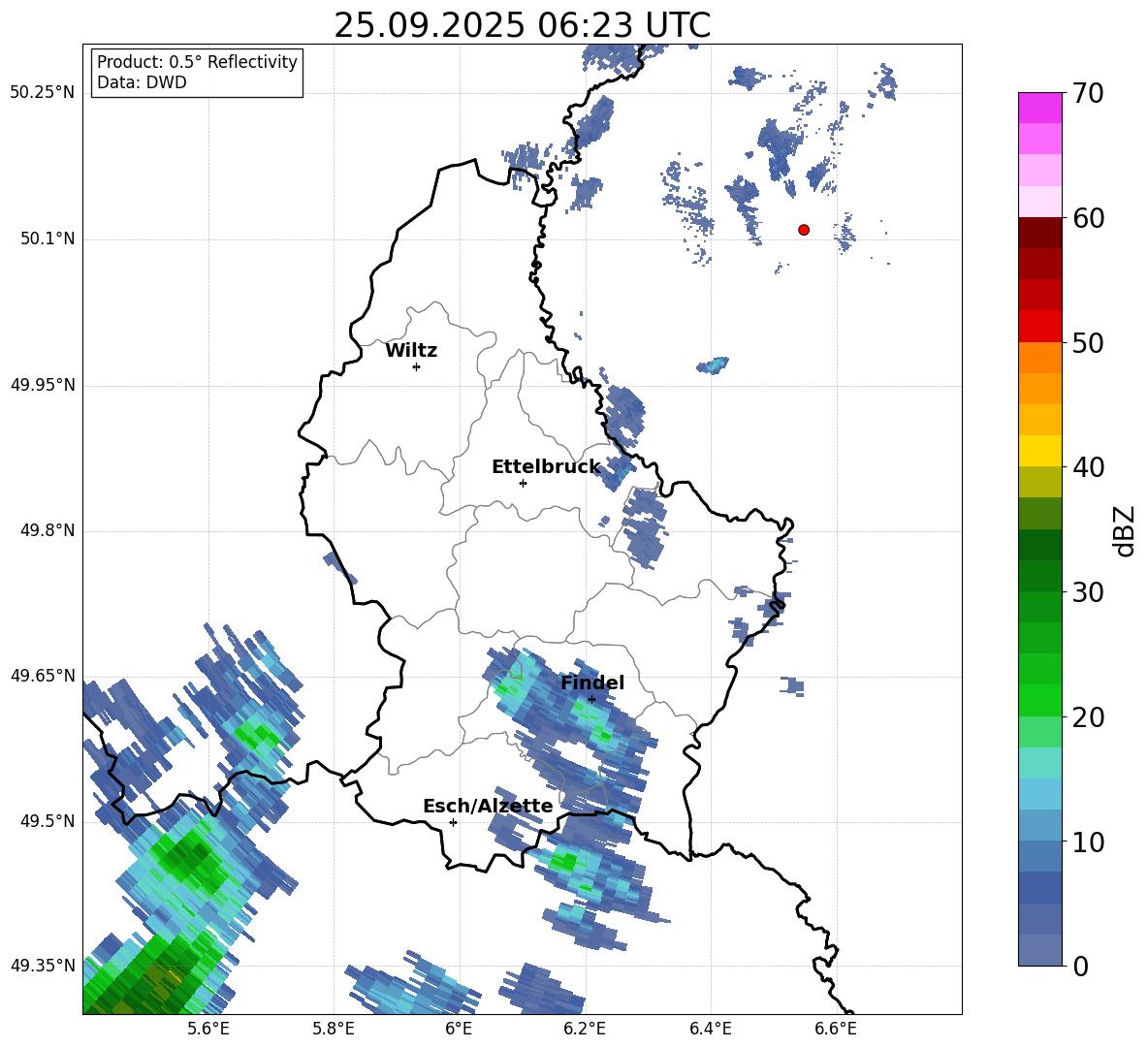Viewport: 1148px width, 1048px height.
Task: Click the 6.2°E longitude label
Action: 585,1030
